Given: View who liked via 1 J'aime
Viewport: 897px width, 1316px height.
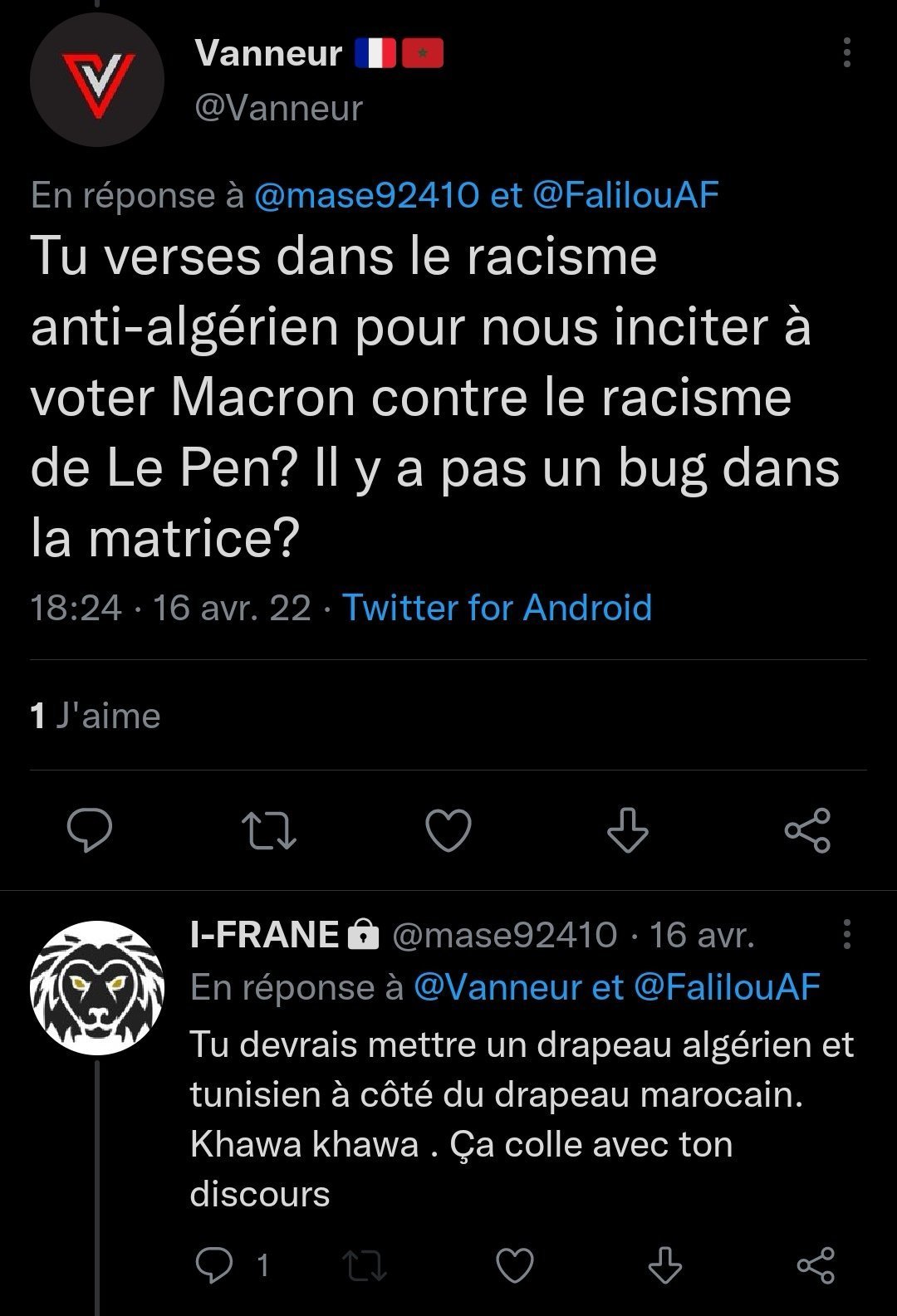Looking at the screenshot, I should [x=96, y=716].
